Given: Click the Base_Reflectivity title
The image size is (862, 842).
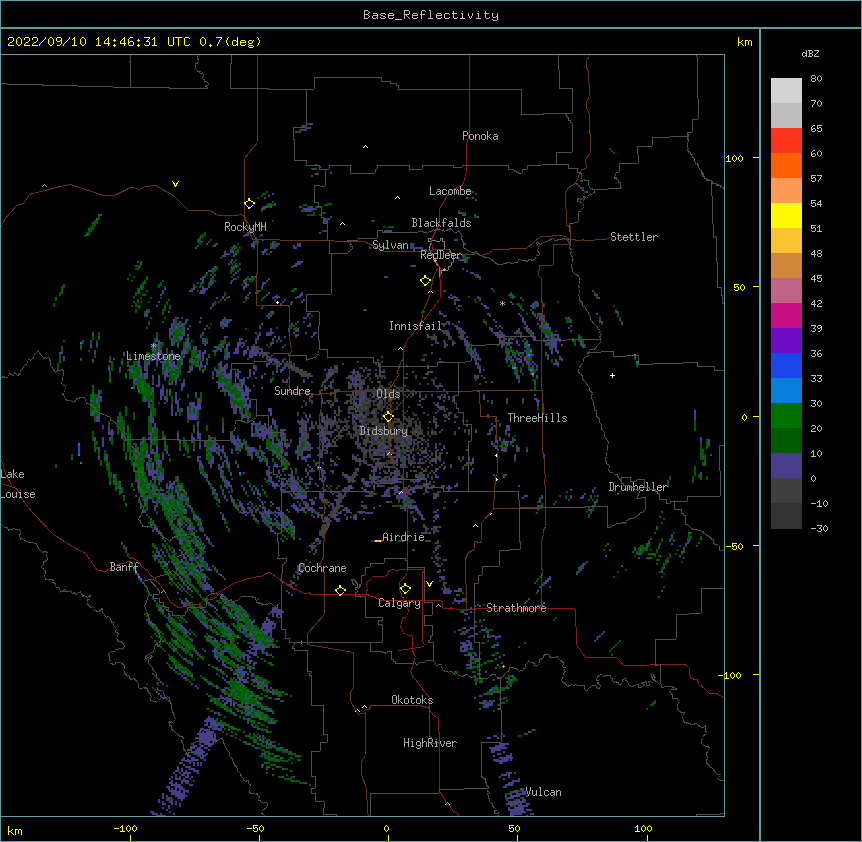Looking at the screenshot, I should pyautogui.click(x=431, y=15).
